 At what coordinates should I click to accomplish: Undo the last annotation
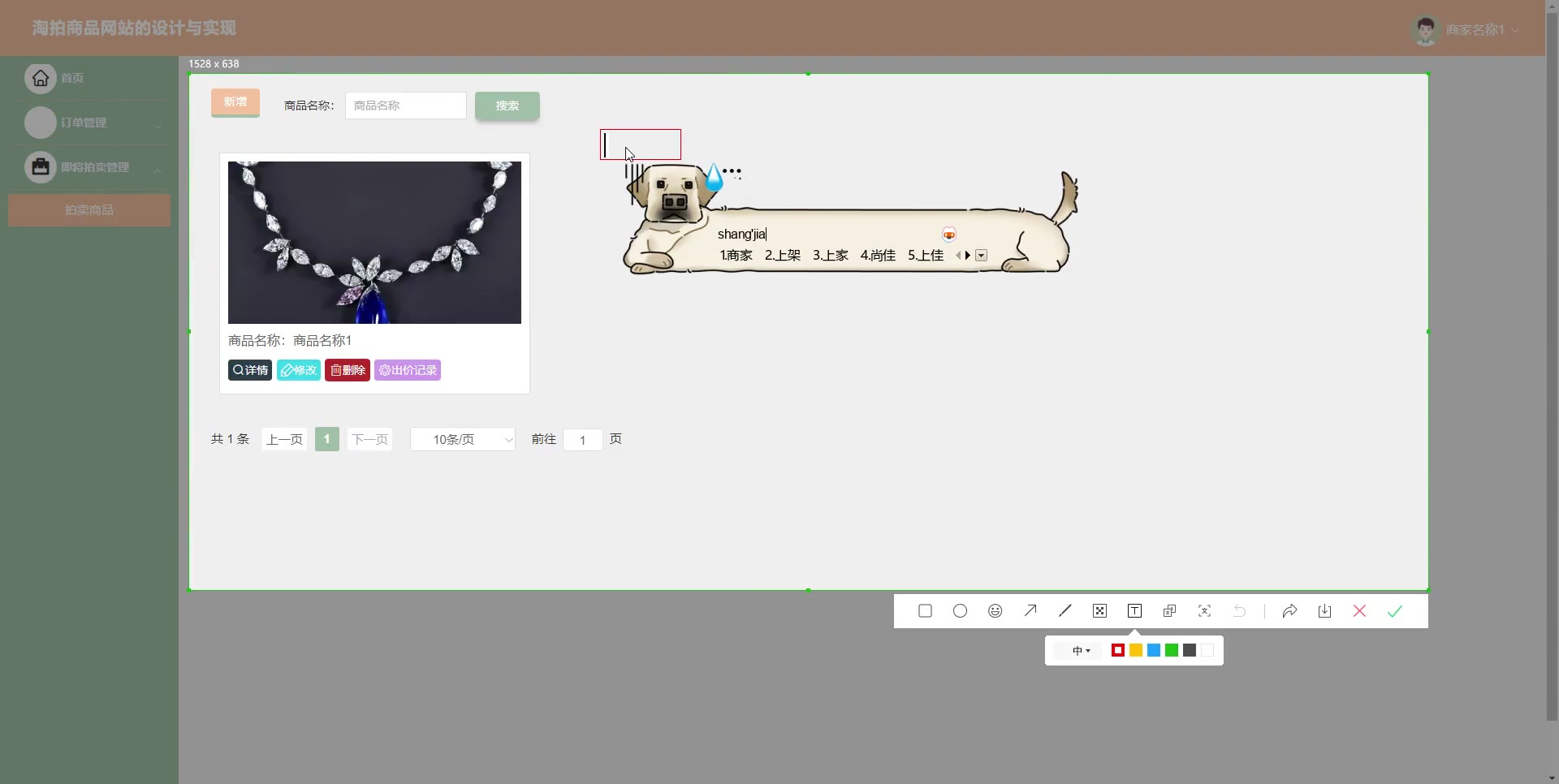pyautogui.click(x=1240, y=611)
